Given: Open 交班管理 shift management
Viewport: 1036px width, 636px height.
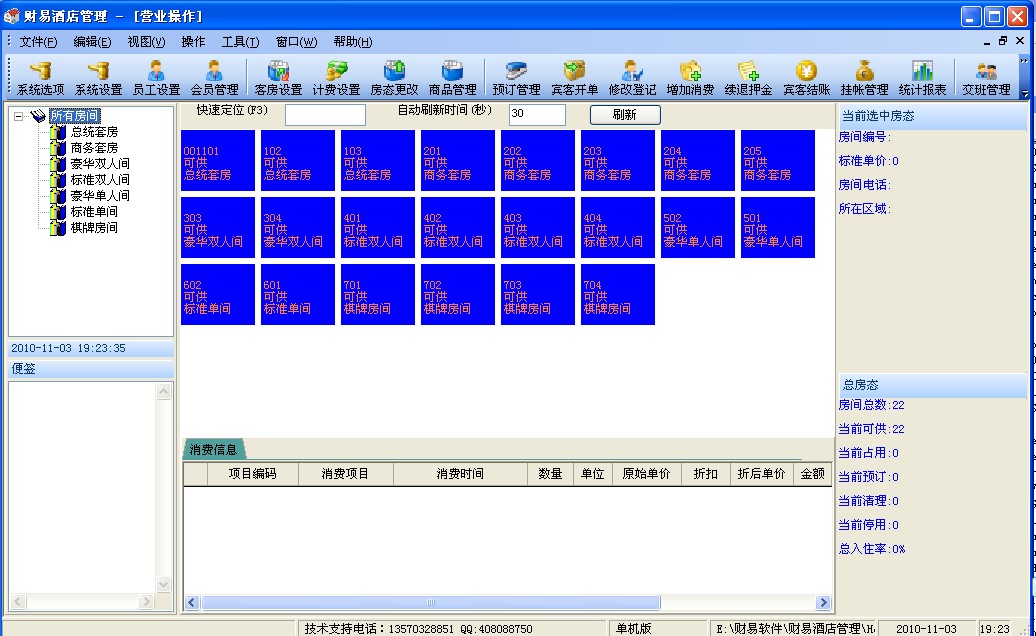Looking at the screenshot, I should click(986, 78).
